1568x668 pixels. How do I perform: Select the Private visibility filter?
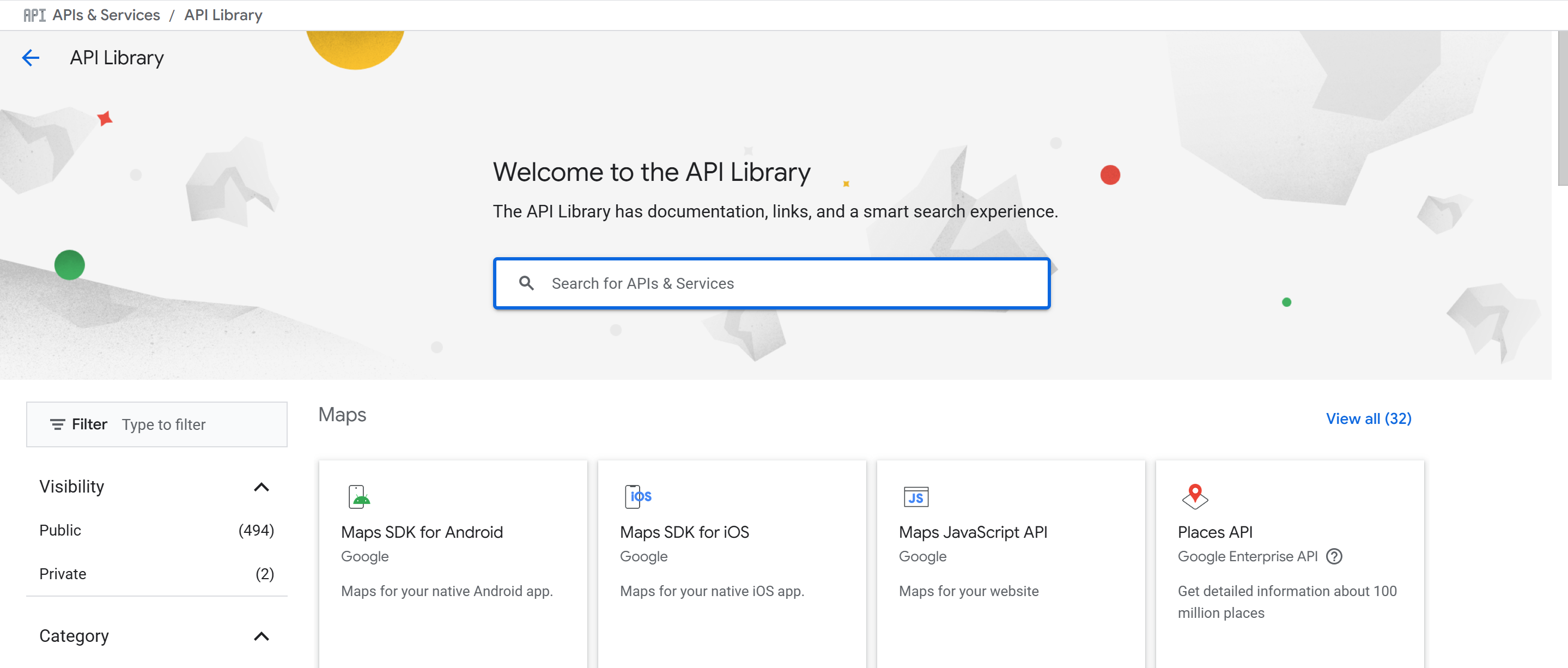tap(63, 574)
